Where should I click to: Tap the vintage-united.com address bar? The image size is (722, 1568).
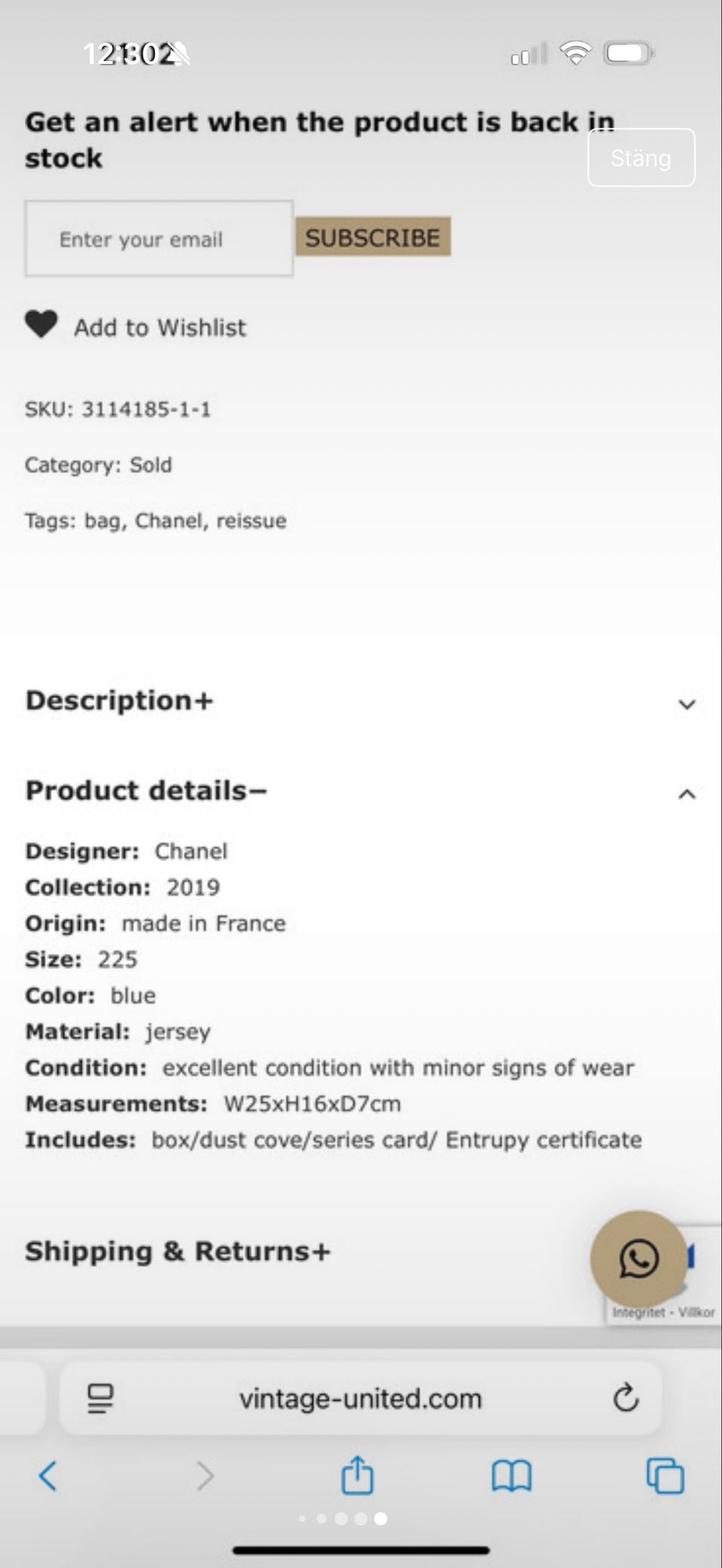pyautogui.click(x=360, y=1398)
